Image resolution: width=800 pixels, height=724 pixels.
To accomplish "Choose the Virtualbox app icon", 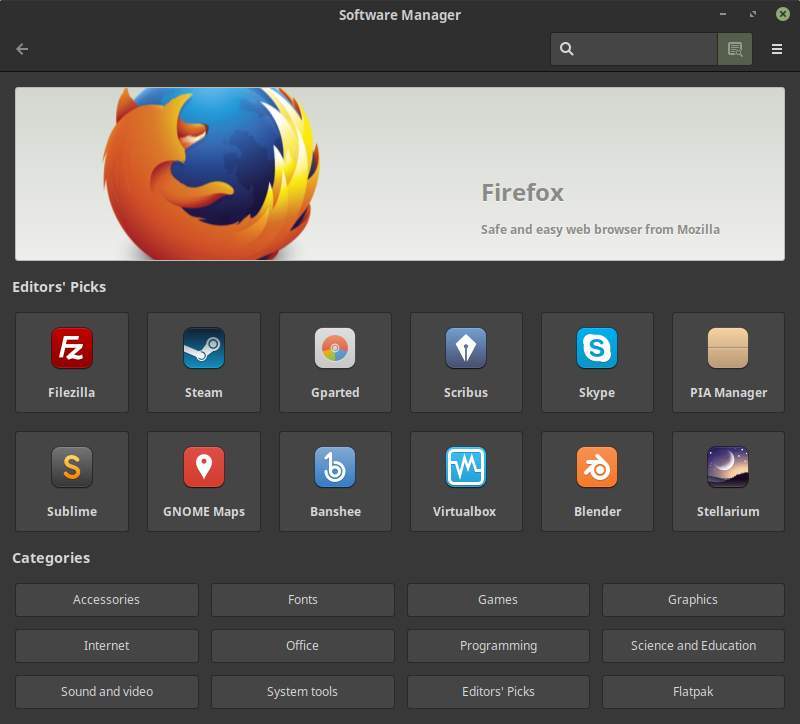I will click(466, 467).
